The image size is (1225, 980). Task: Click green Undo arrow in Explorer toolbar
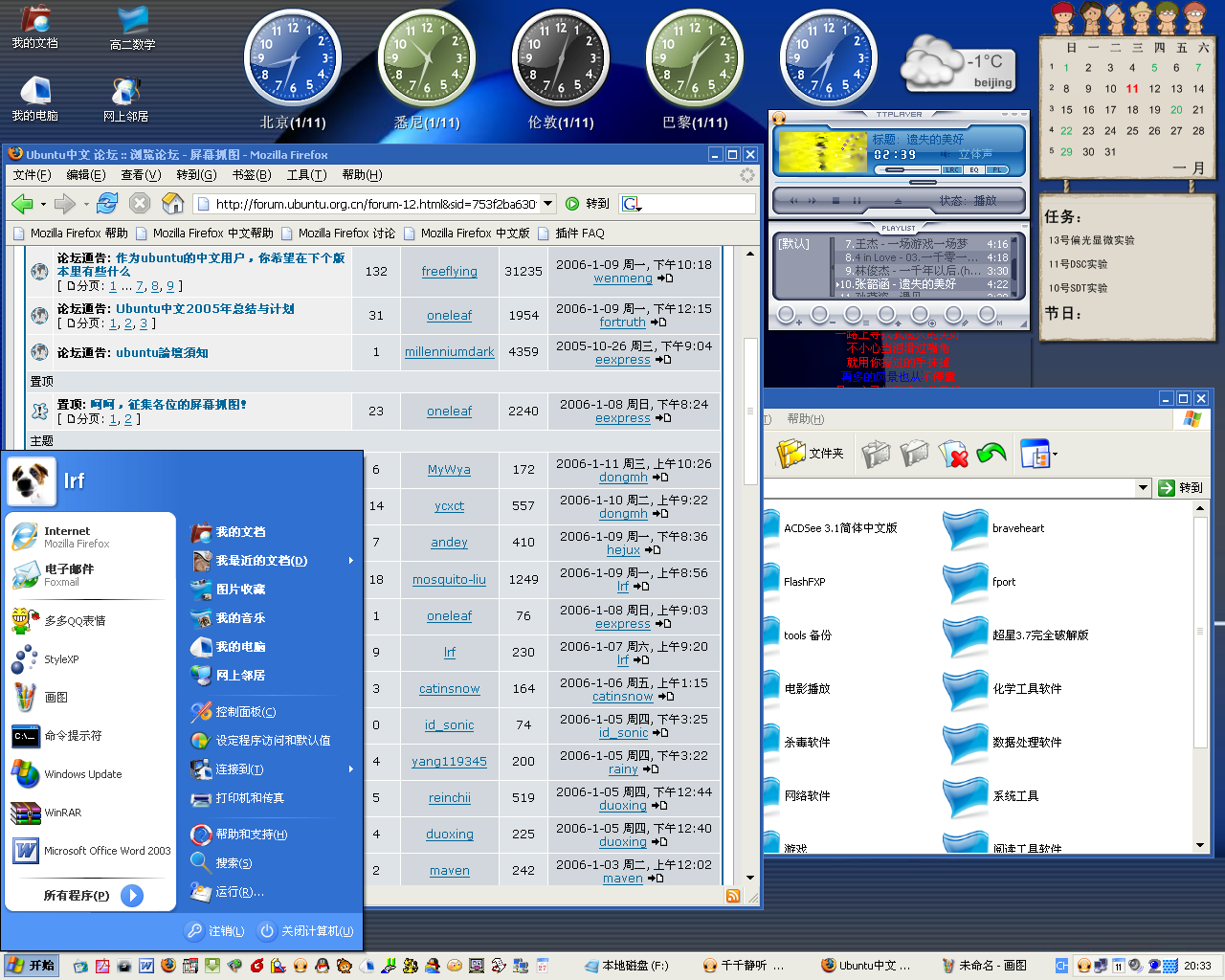(991, 453)
